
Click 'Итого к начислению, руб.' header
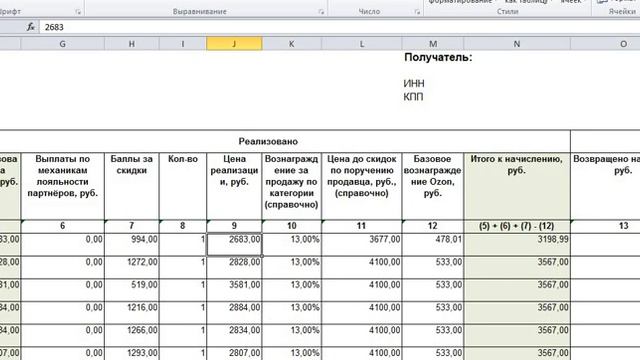pos(517,186)
